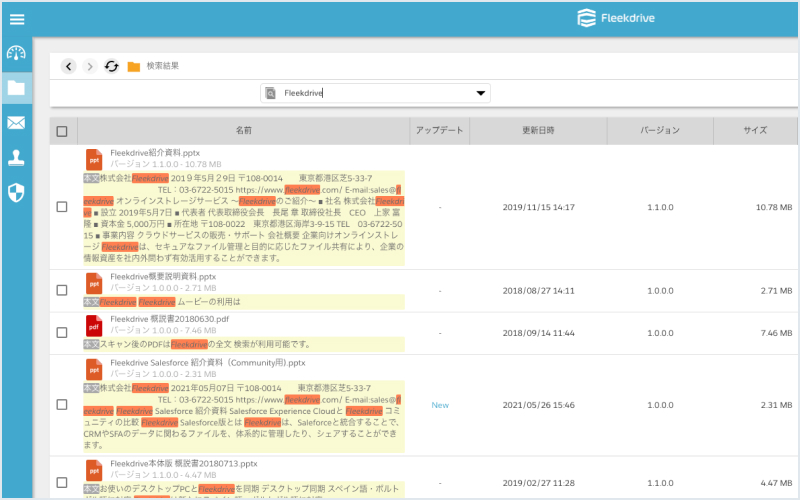The width and height of the screenshot is (800, 500).
Task: Click size value 4.47 MB
Action: [x=777, y=483]
